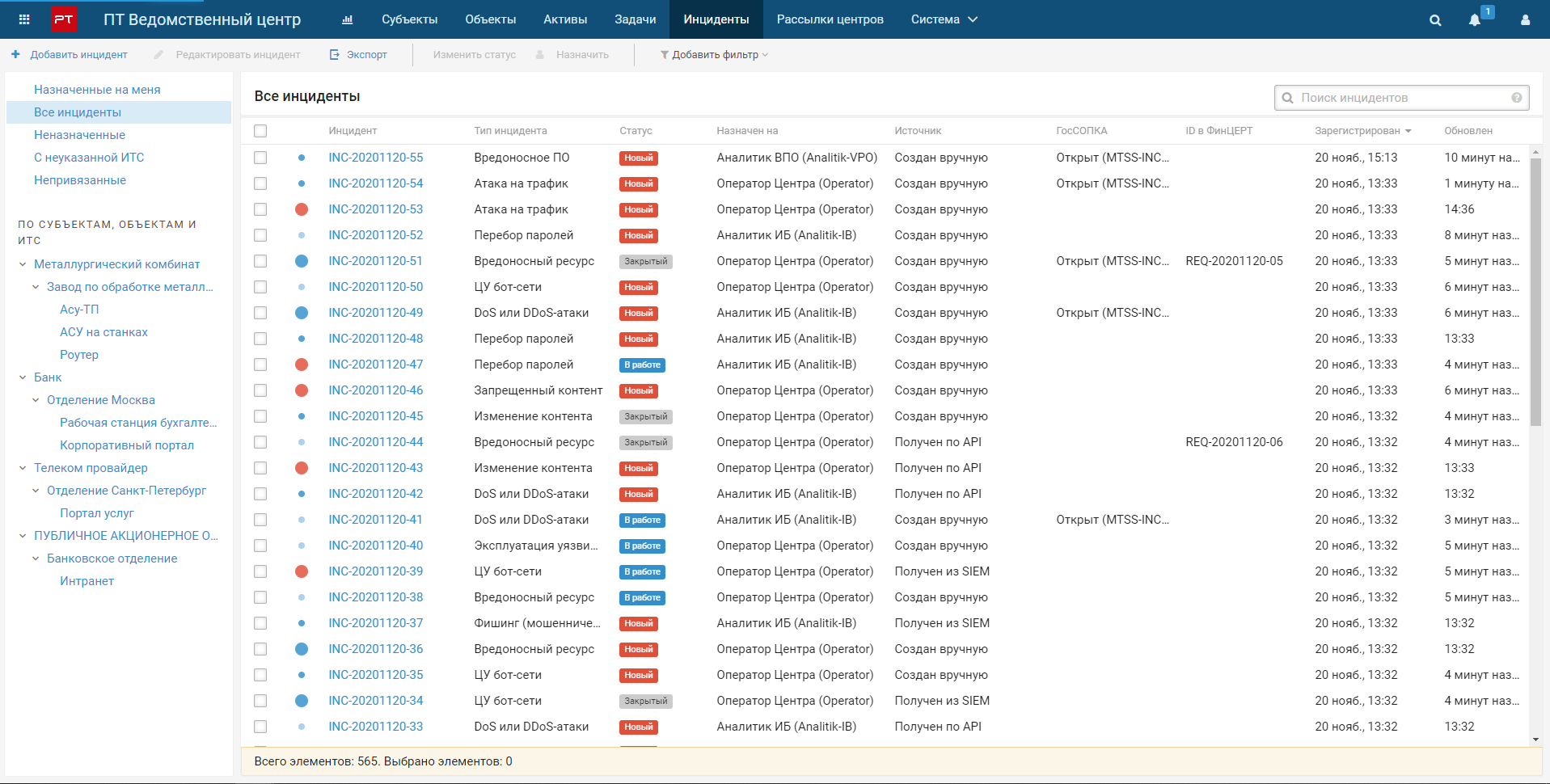Viewport: 1550px width, 784px height.
Task: Collapse the 'Отделение Санкт-Петербург' node
Action: point(36,491)
